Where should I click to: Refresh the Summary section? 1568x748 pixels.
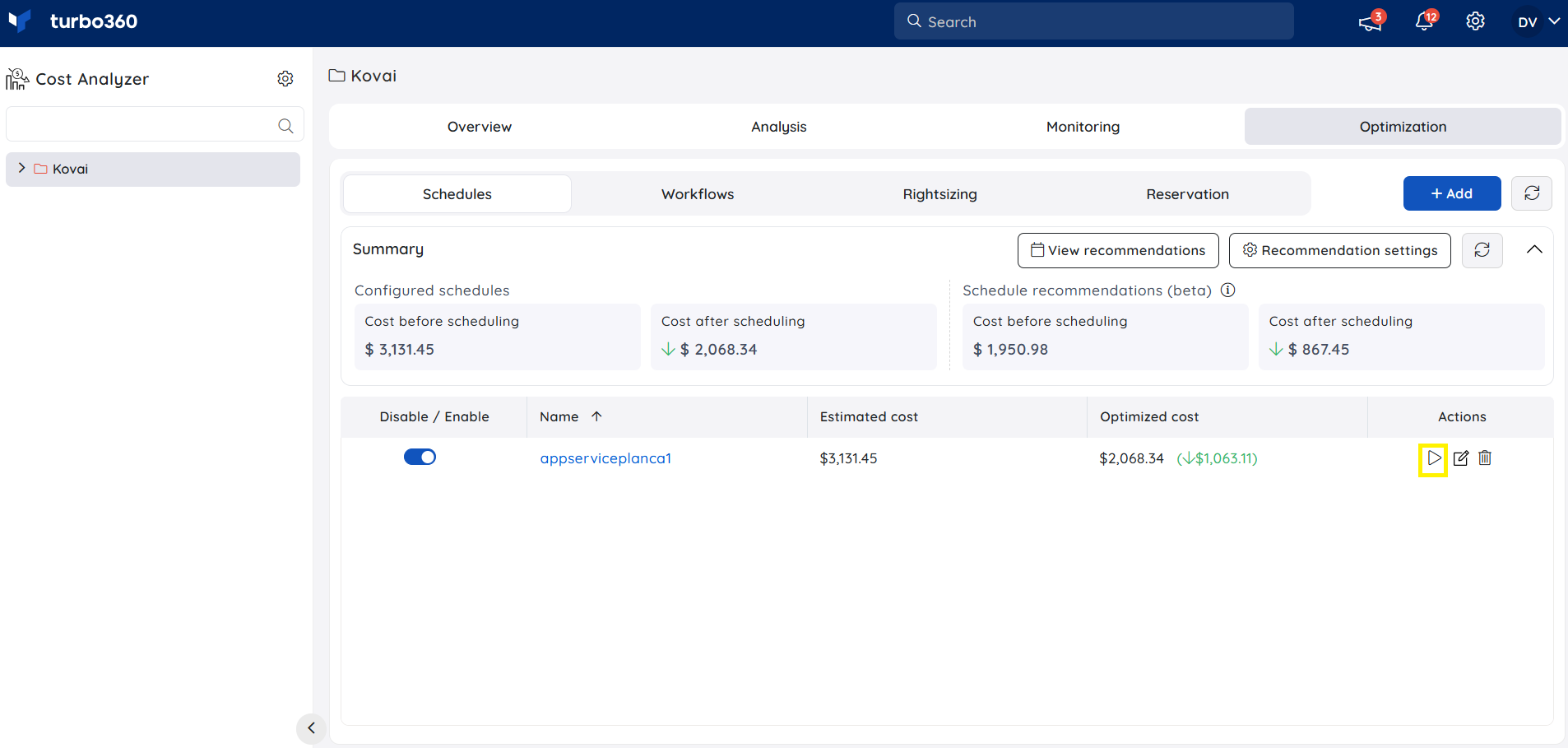pyautogui.click(x=1482, y=250)
